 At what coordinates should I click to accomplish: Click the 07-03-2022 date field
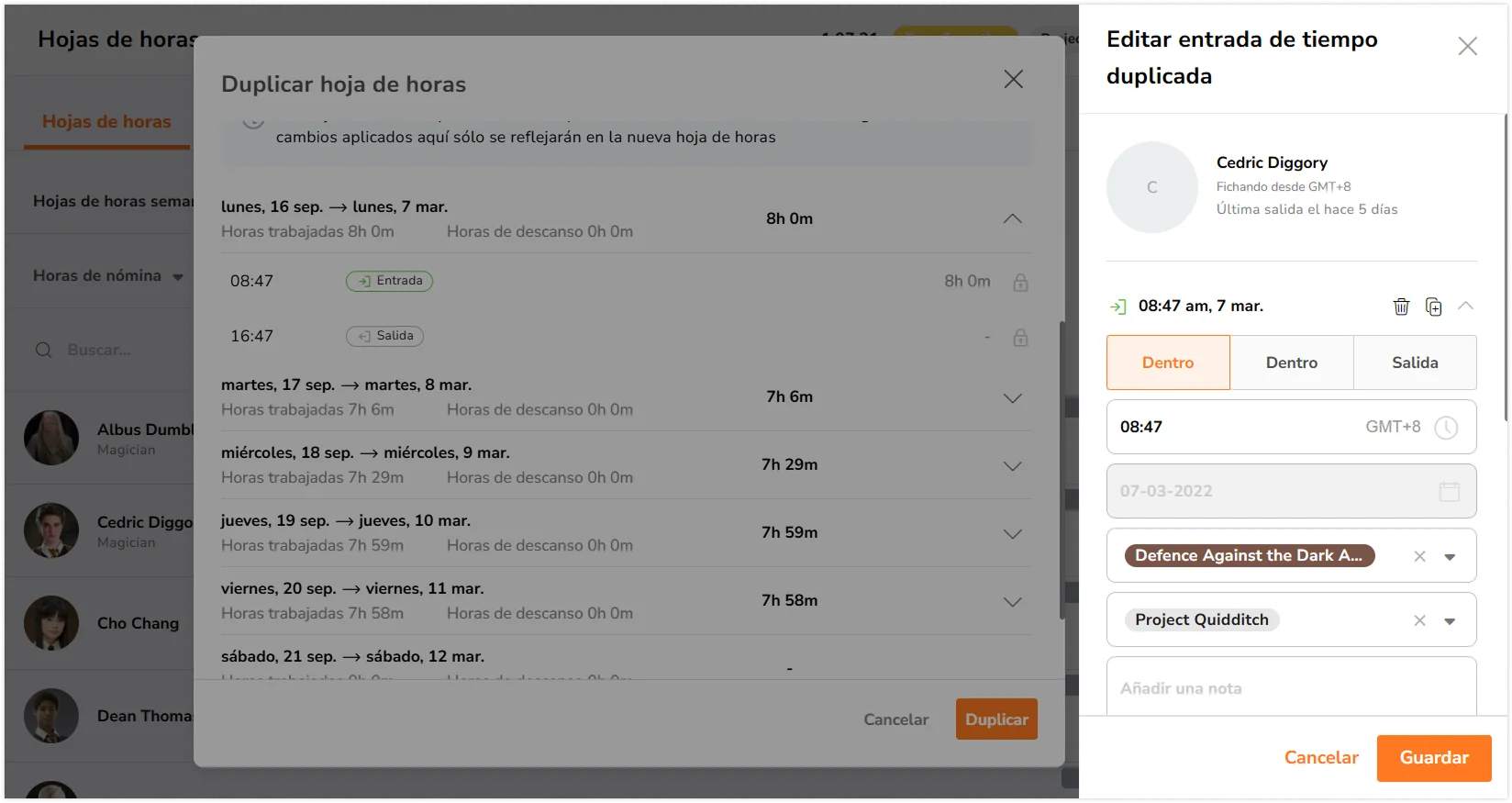pyautogui.click(x=1291, y=491)
